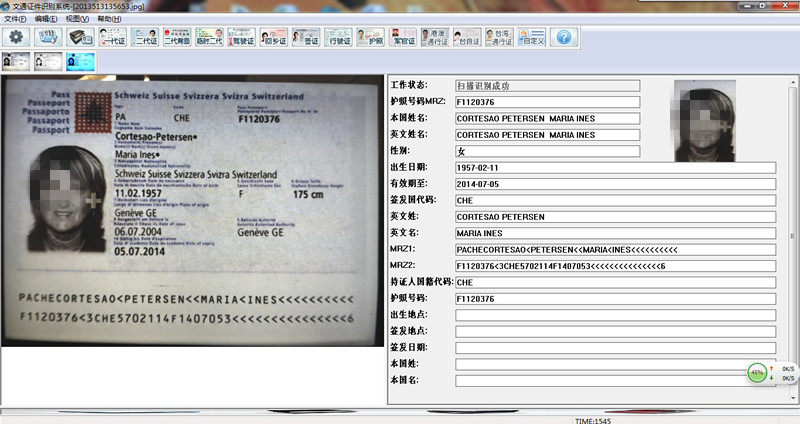Click the MRZ1 field

pyautogui.click(x=615, y=250)
